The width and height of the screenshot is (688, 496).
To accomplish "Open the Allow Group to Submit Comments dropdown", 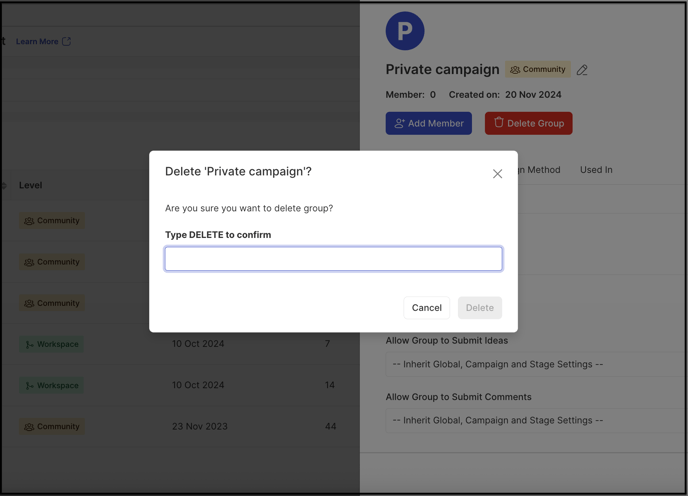I will click(537, 420).
